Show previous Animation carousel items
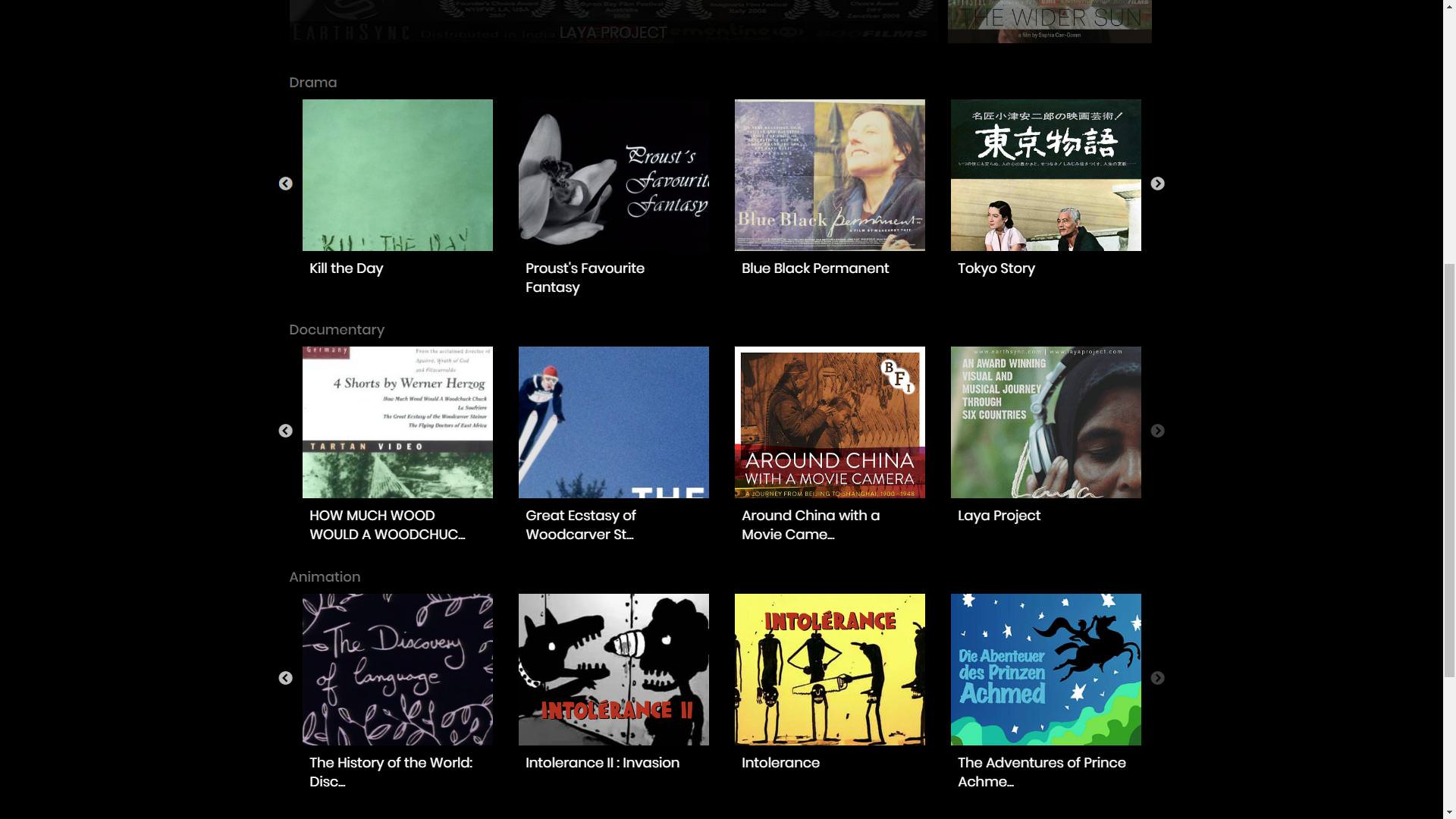 (x=285, y=678)
